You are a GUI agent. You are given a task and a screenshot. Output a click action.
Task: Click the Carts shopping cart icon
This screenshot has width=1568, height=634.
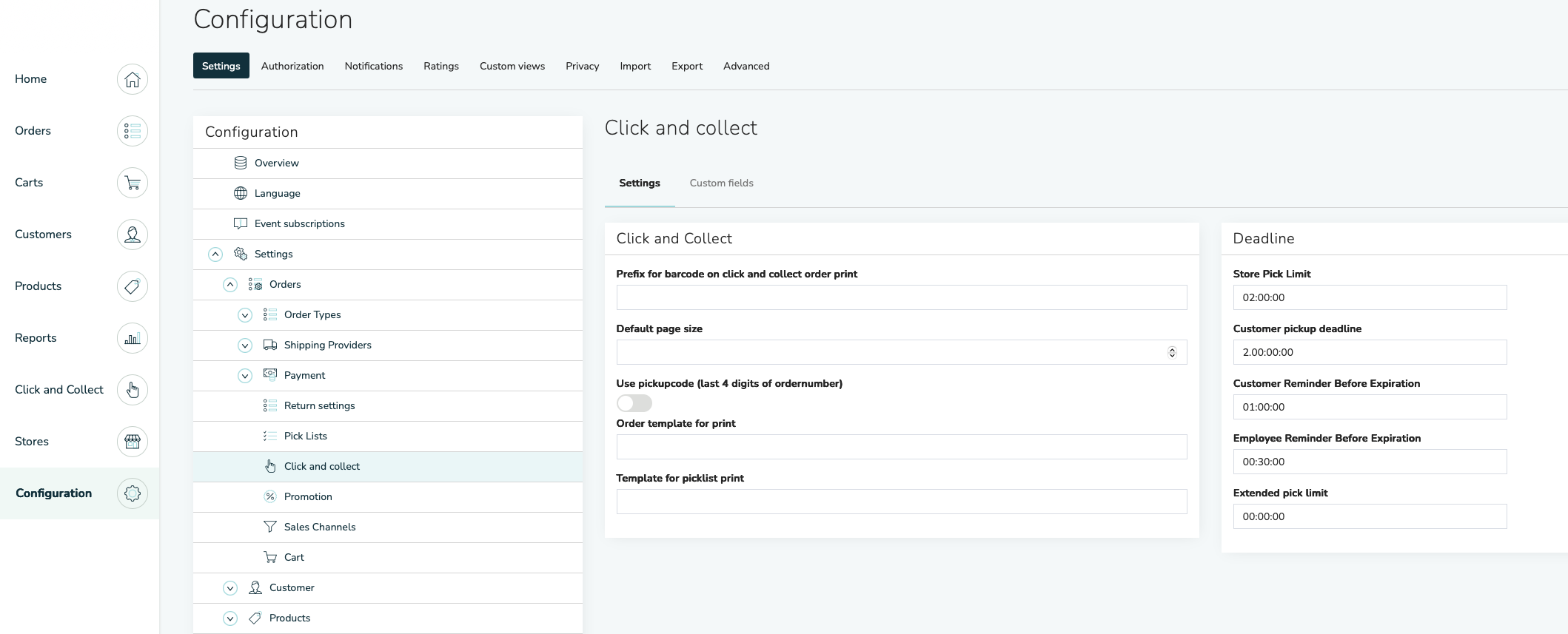tap(133, 183)
